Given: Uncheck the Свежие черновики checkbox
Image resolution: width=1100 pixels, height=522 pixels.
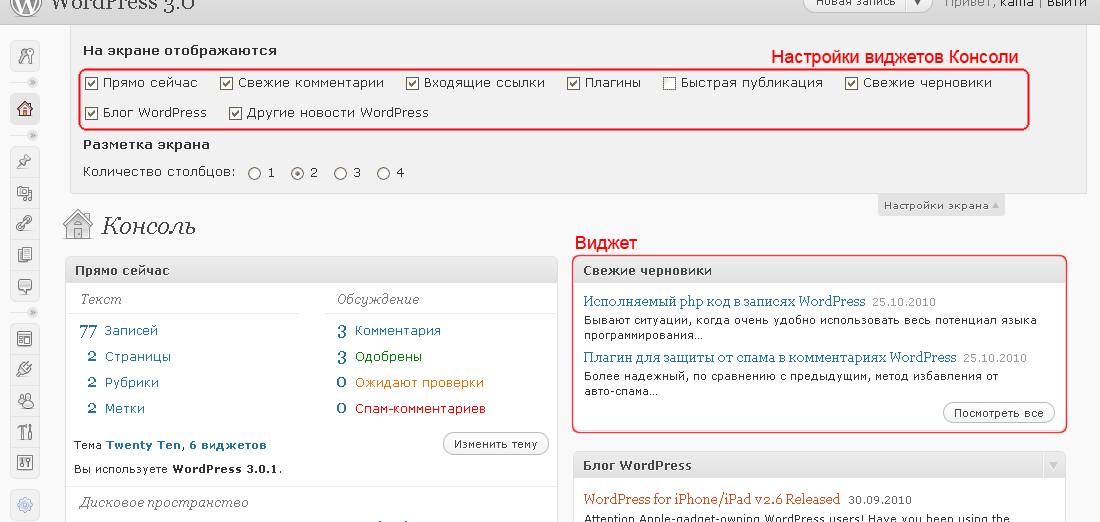Looking at the screenshot, I should point(852,83).
